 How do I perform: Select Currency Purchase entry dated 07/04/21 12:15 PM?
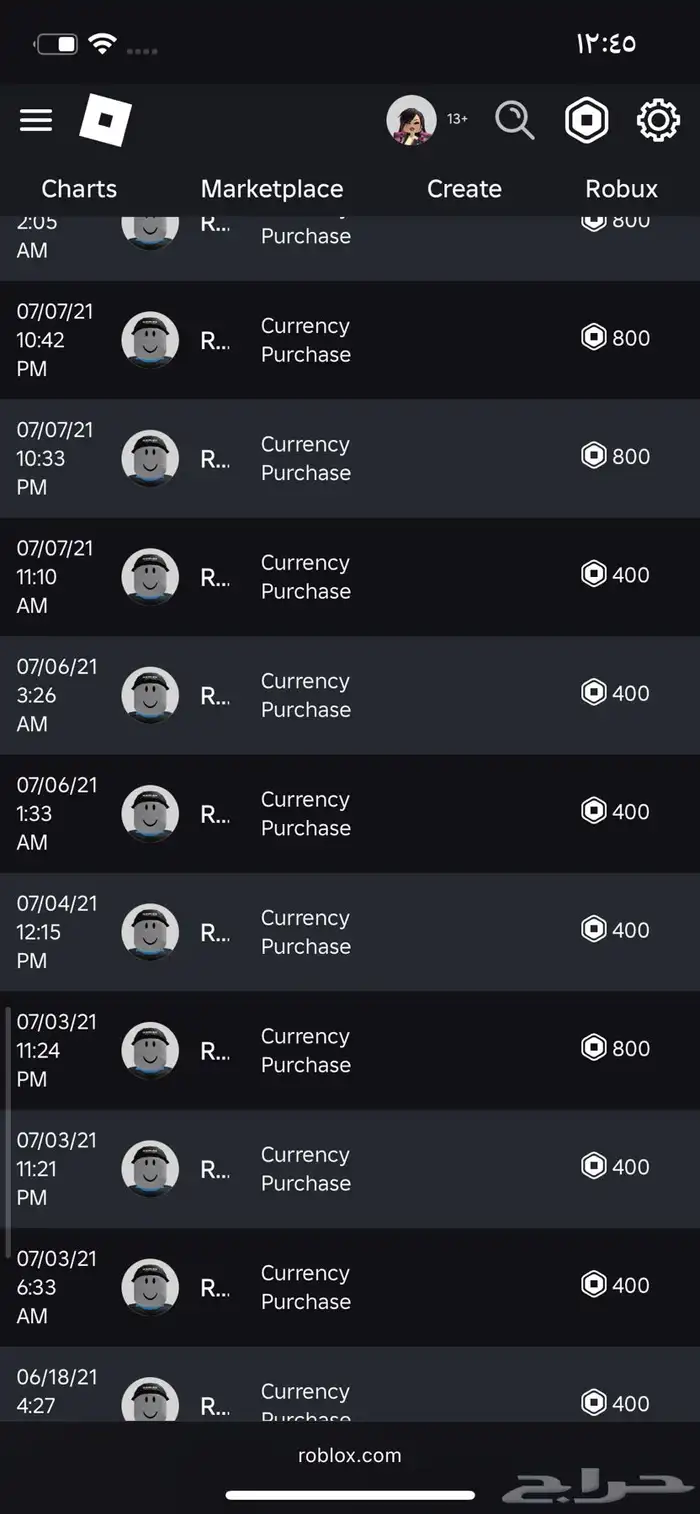306,932
